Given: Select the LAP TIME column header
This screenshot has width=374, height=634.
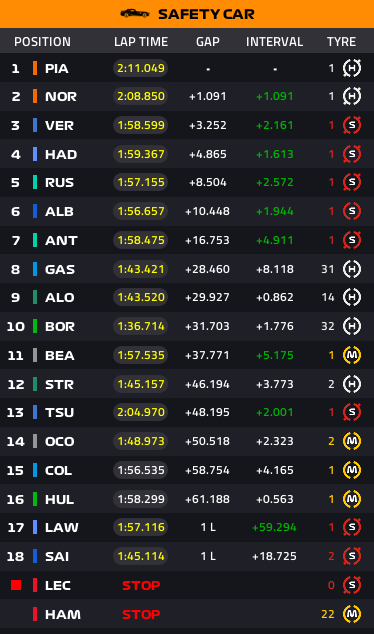Looking at the screenshot, I should 141,42.
